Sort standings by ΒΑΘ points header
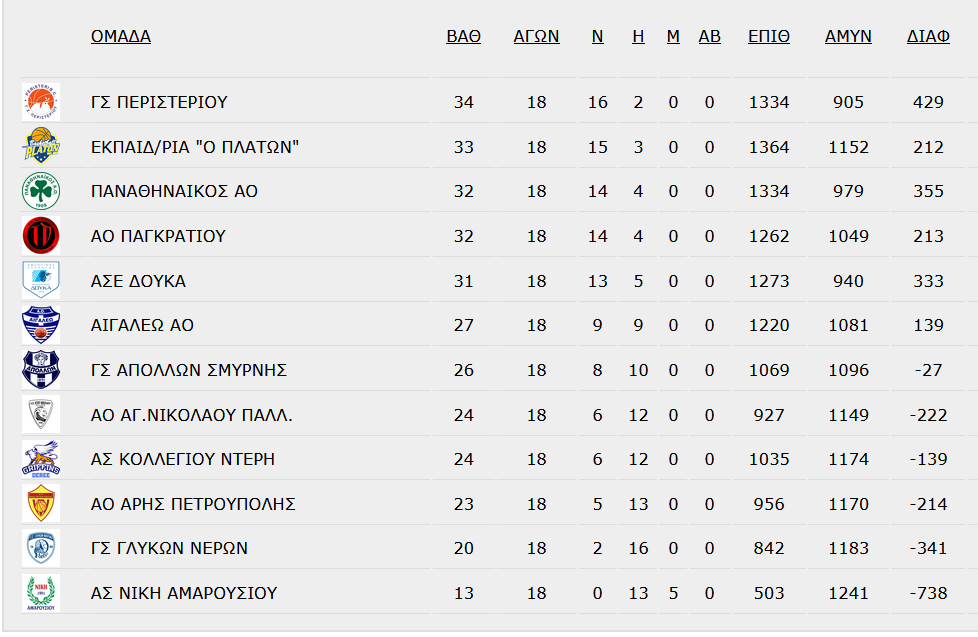The height and width of the screenshot is (637, 978). click(463, 36)
